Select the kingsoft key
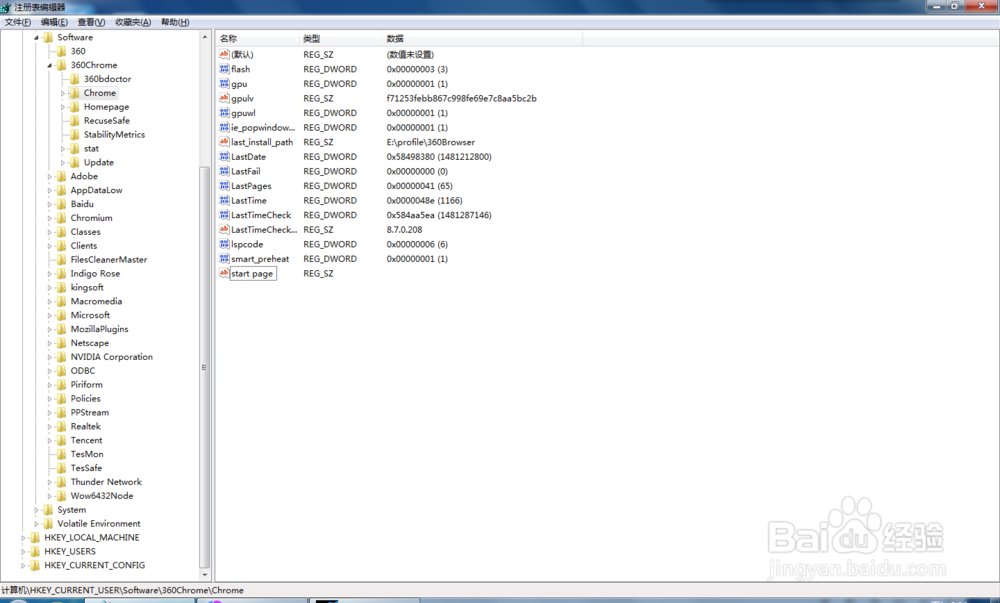Screen dimensions: 1000x603 pos(87,287)
